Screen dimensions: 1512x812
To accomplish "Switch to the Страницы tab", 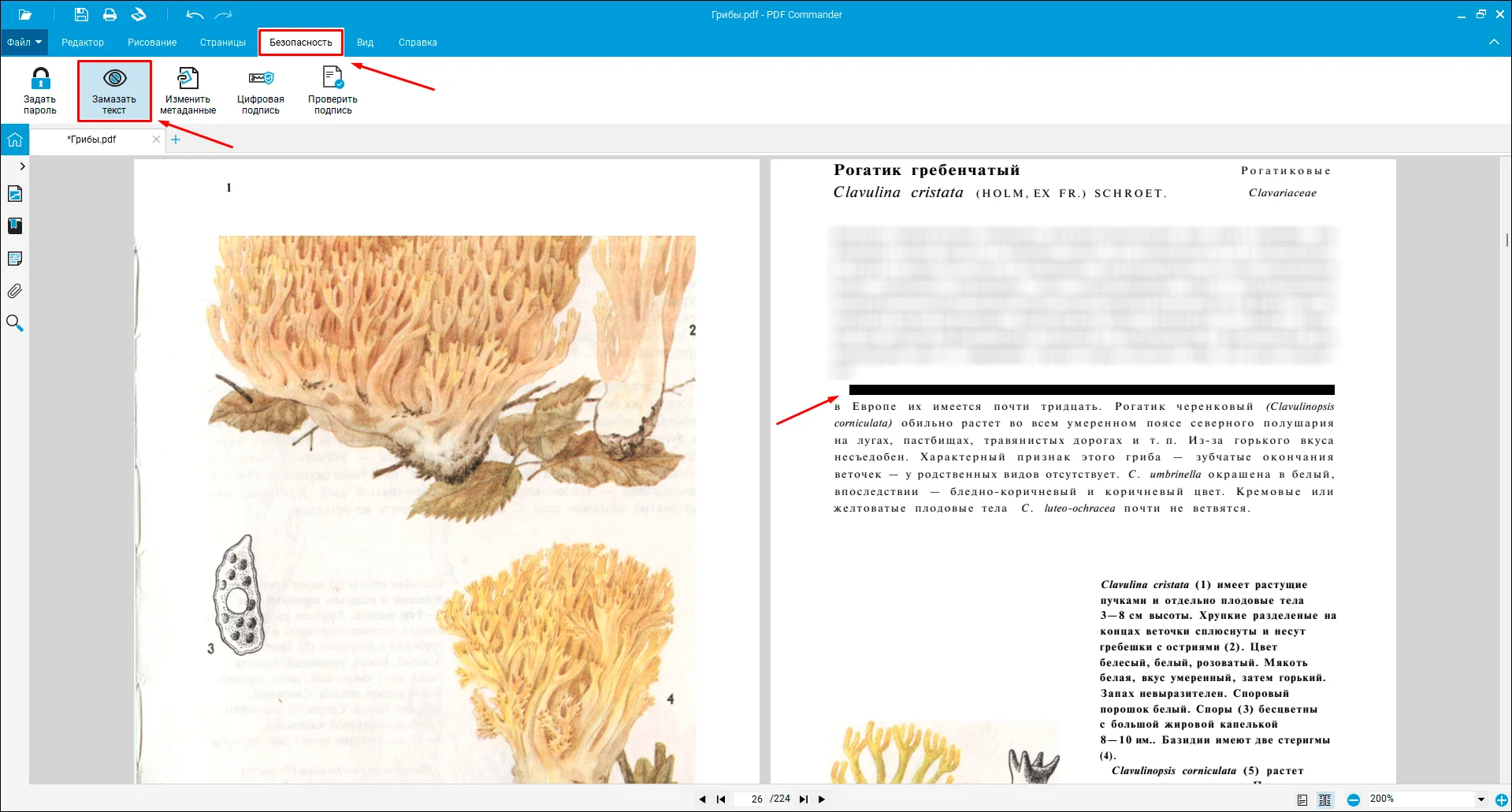I will [223, 43].
